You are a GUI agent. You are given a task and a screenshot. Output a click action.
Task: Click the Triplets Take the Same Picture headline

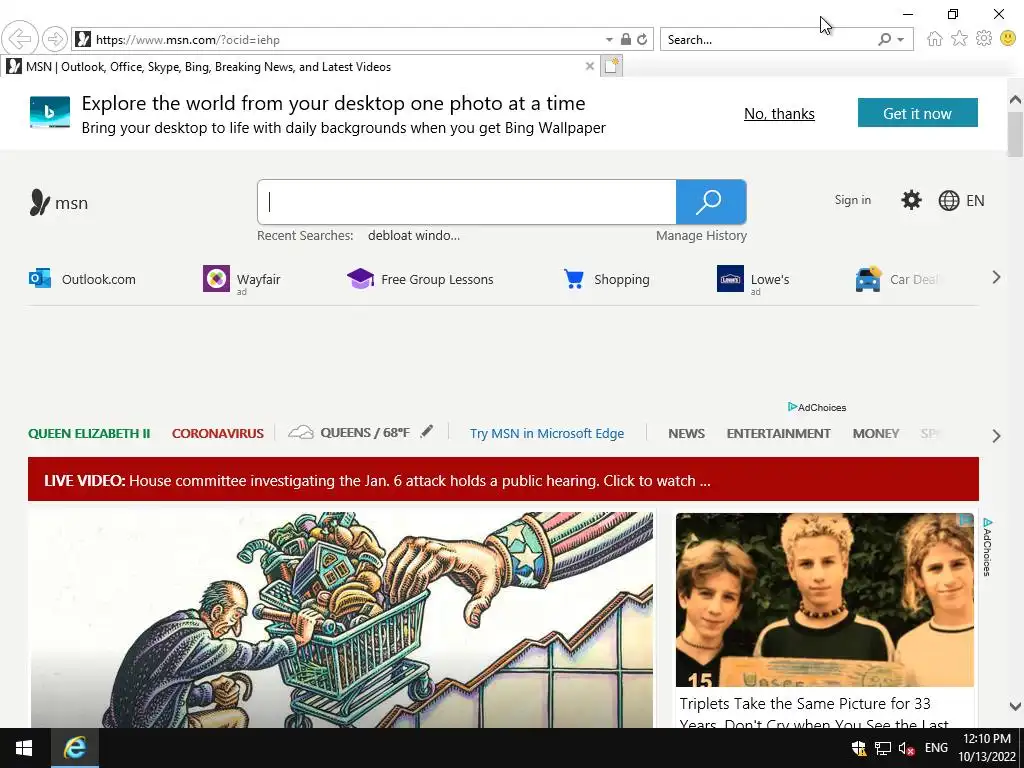pos(814,713)
